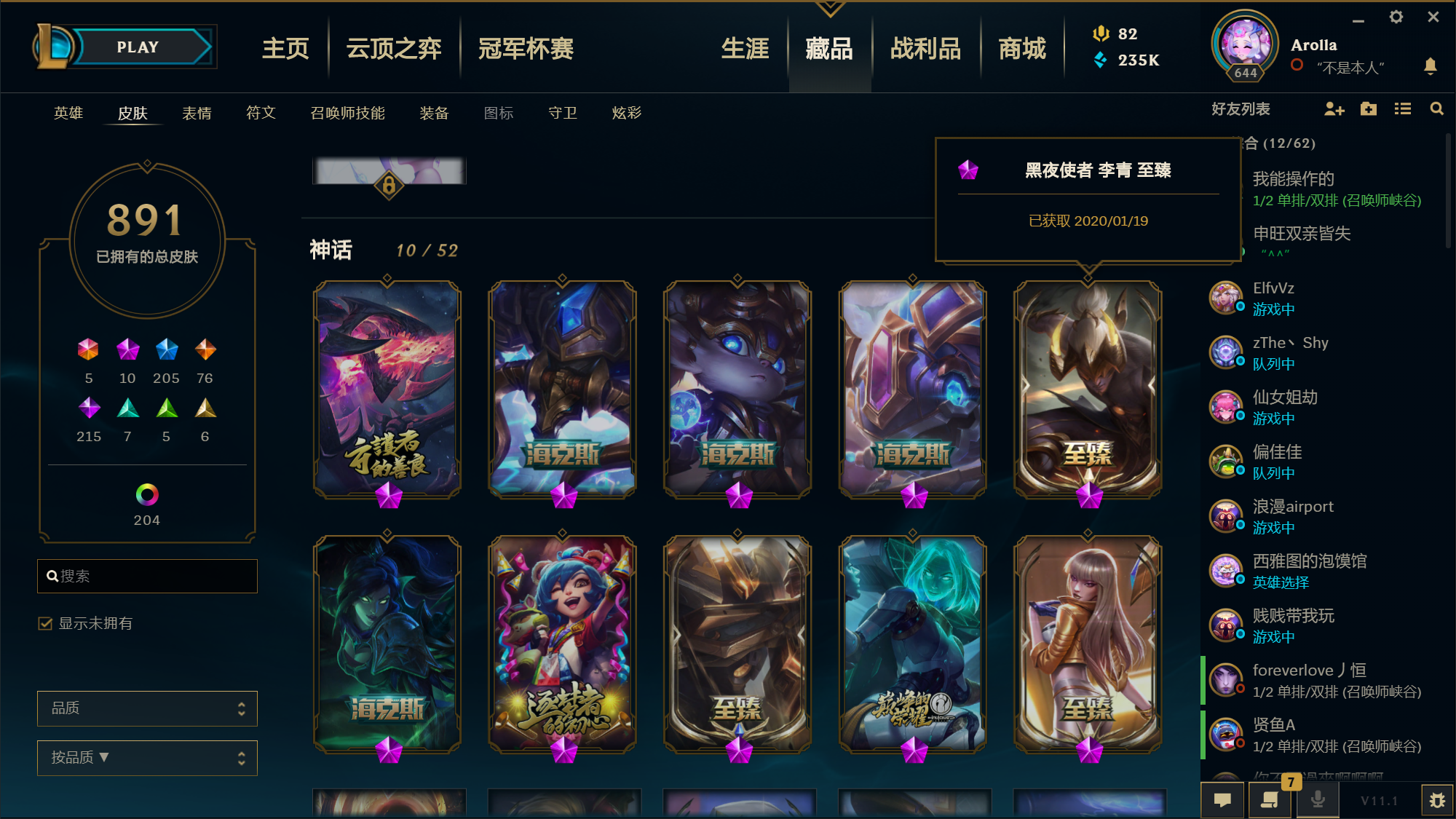This screenshot has height=819, width=1456.
Task: Open the add friend icon
Action: coord(1334,109)
